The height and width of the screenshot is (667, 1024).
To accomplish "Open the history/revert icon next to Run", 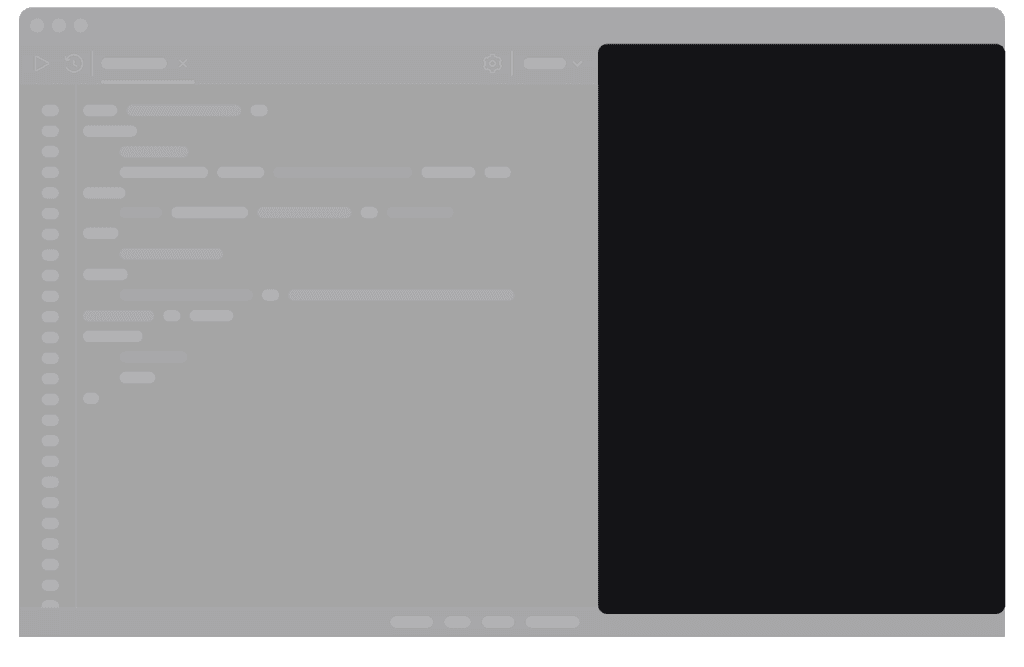I will (72, 63).
